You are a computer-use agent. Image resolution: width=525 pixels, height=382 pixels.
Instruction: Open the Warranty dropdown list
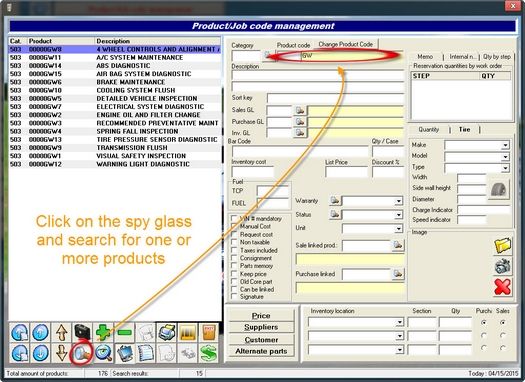(398, 201)
